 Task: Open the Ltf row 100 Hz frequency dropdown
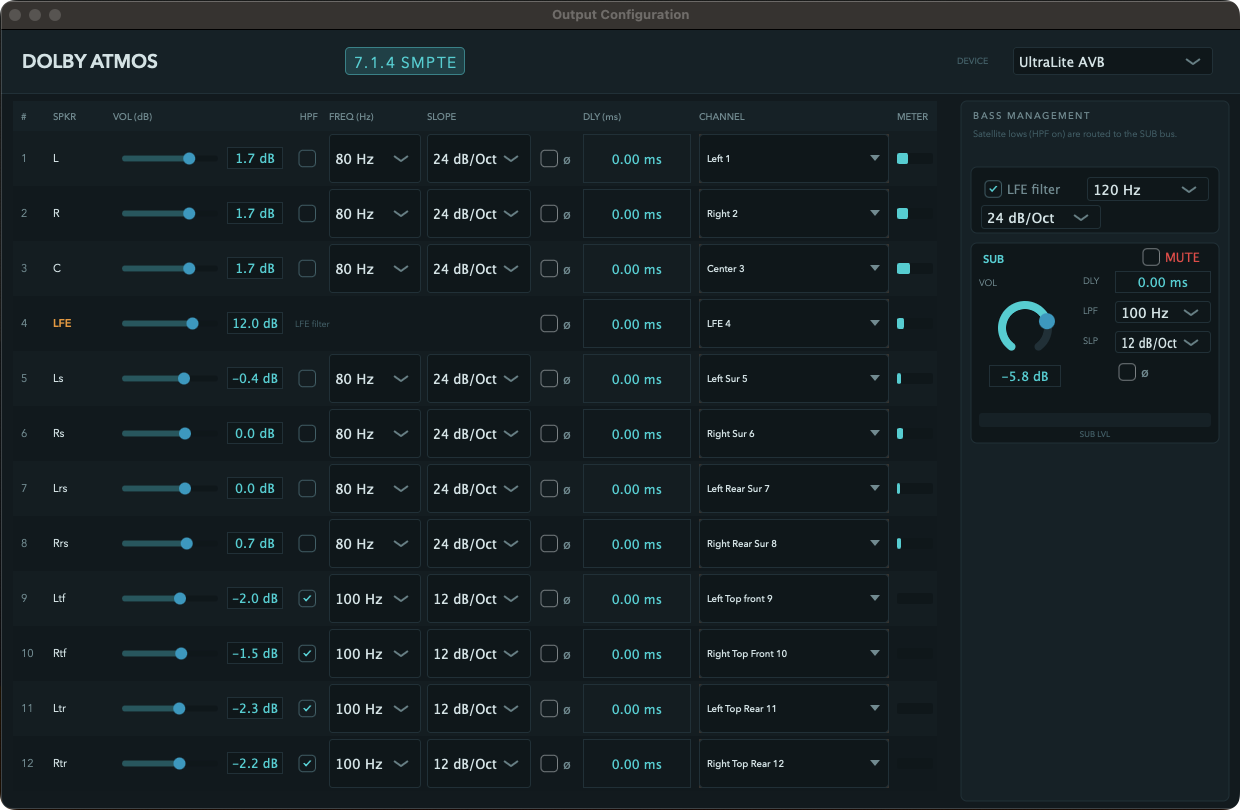click(374, 598)
